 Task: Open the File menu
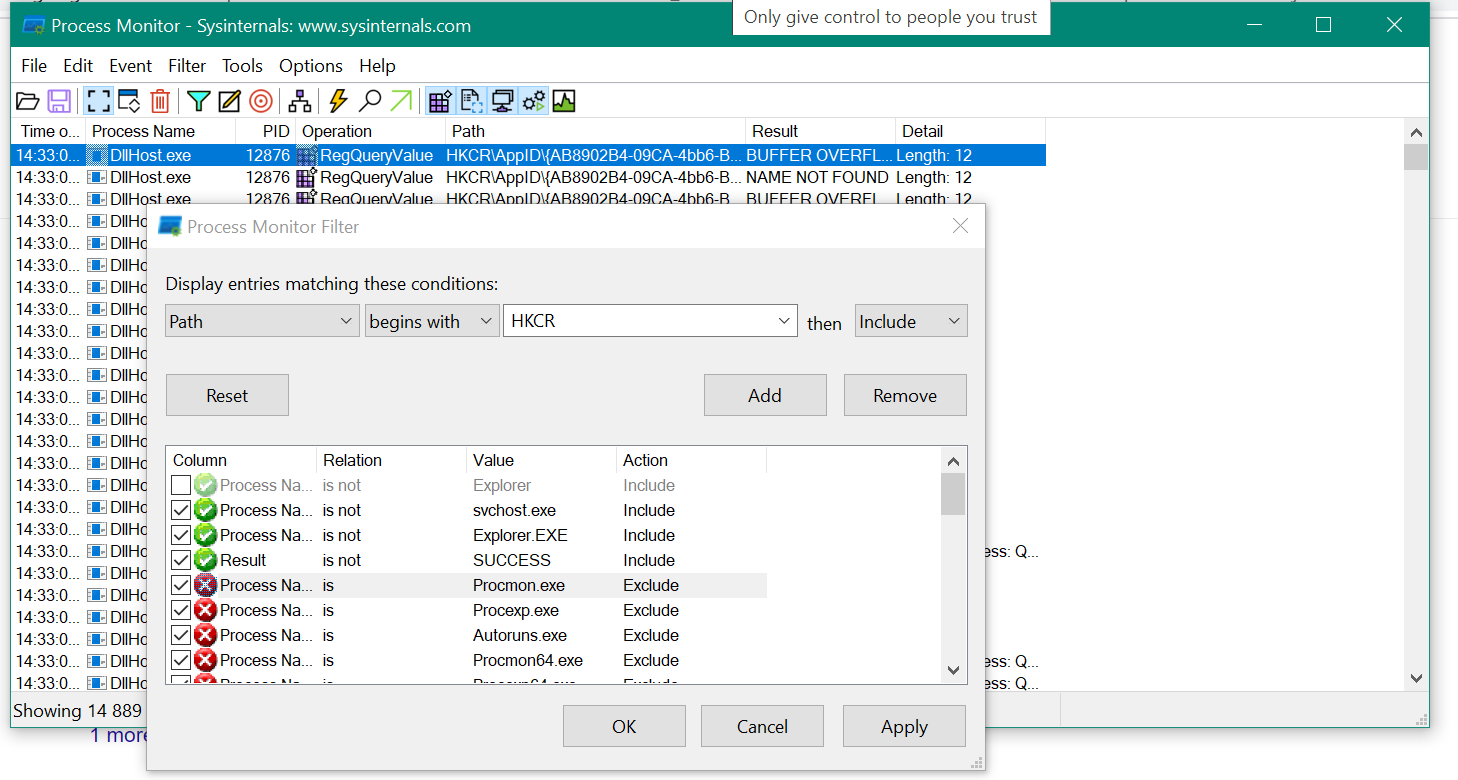tap(34, 66)
